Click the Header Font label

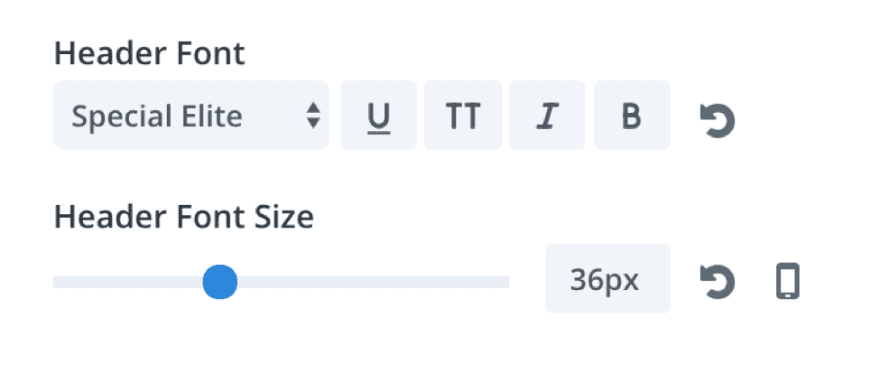[x=149, y=54]
